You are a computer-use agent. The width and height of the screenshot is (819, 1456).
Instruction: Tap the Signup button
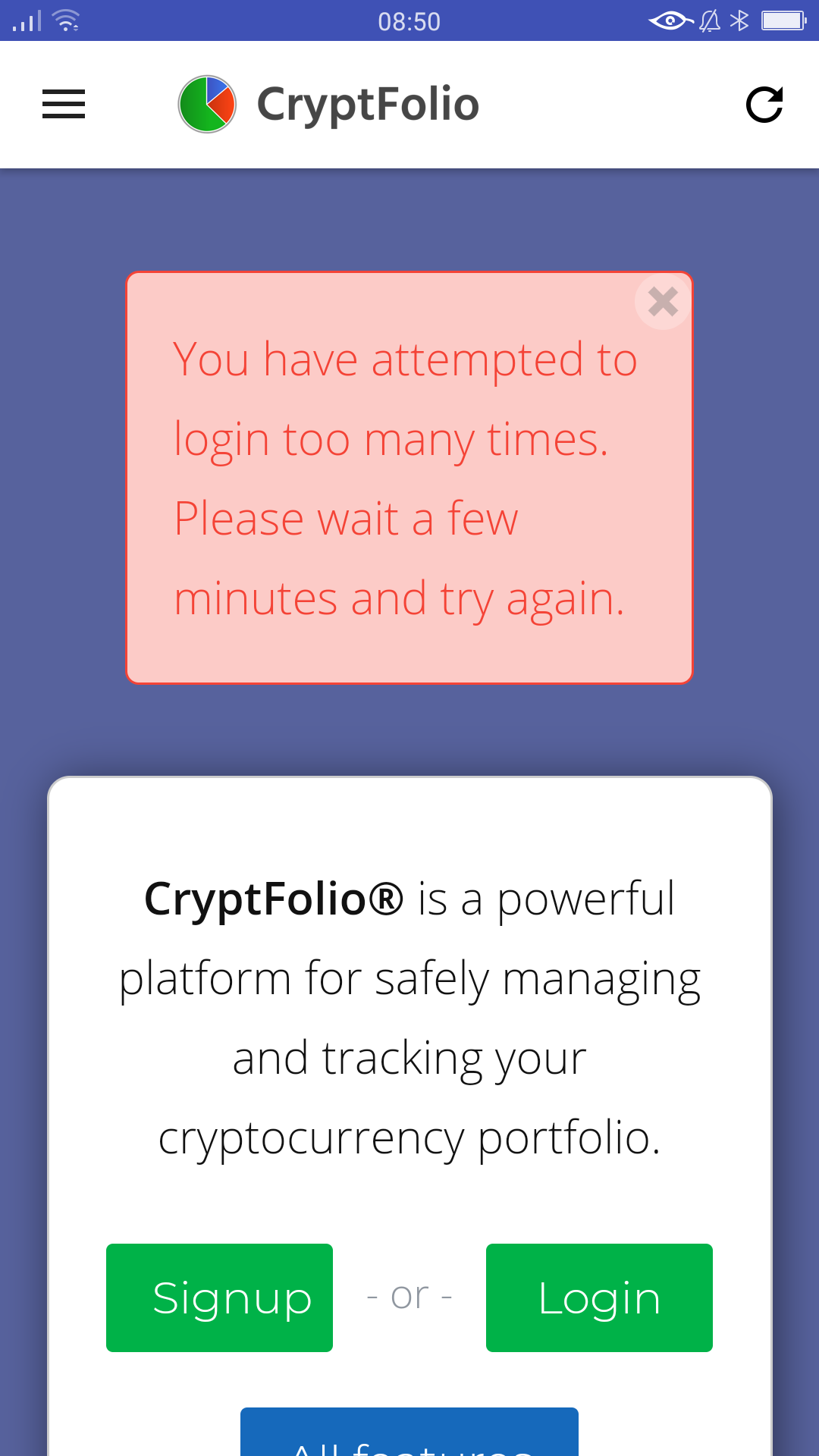219,1298
